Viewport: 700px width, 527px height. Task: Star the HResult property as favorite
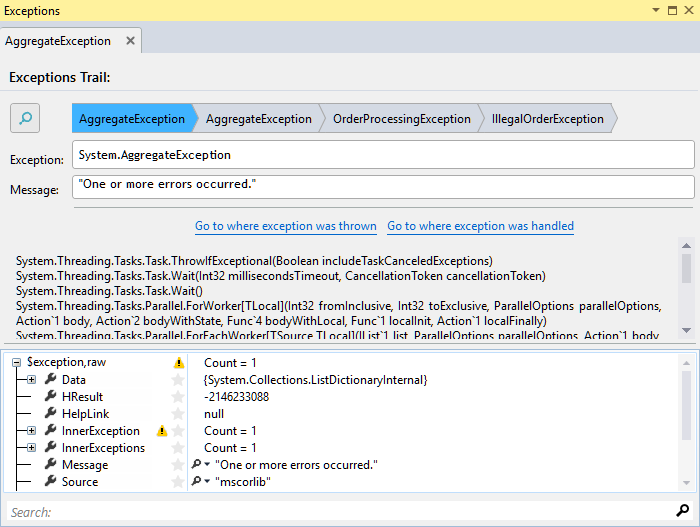point(178,397)
